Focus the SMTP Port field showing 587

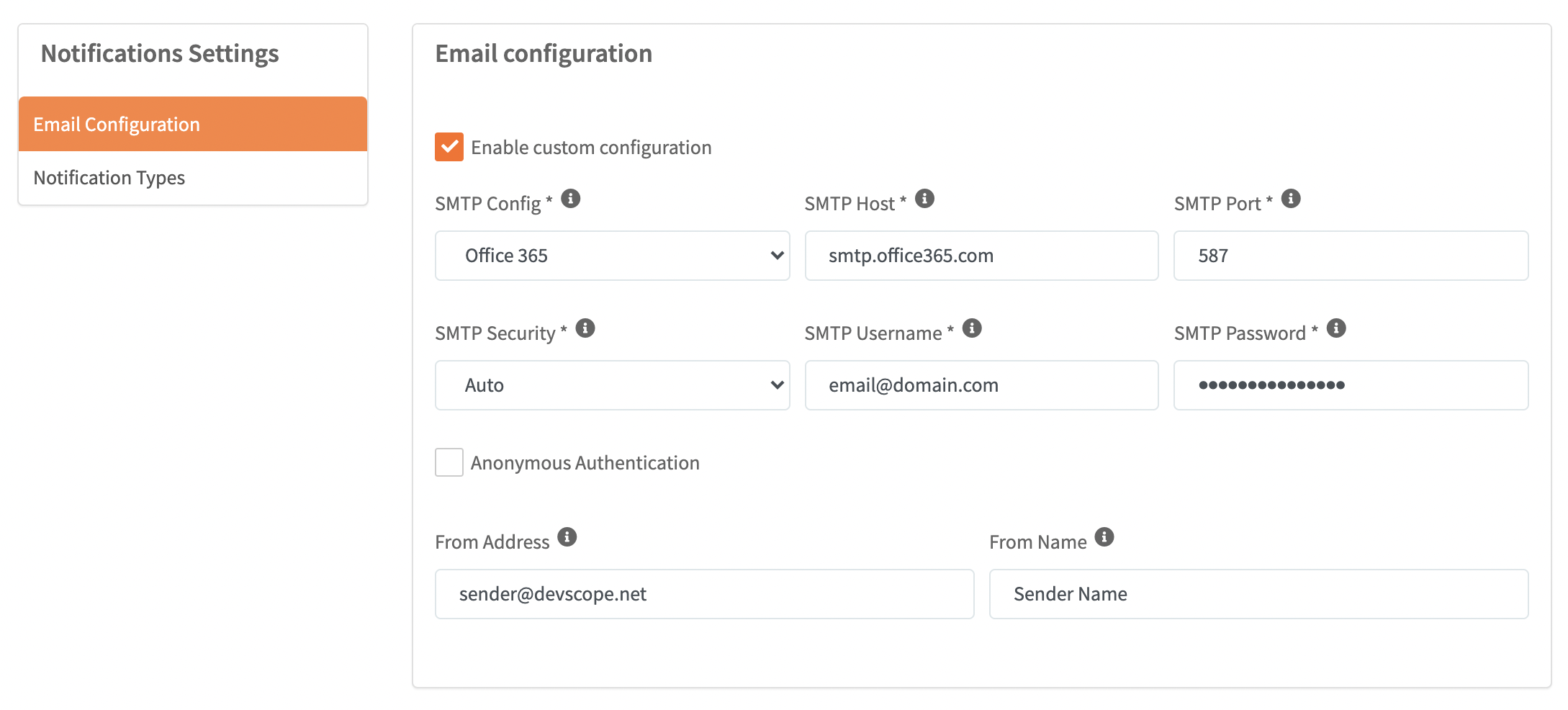click(x=1351, y=256)
